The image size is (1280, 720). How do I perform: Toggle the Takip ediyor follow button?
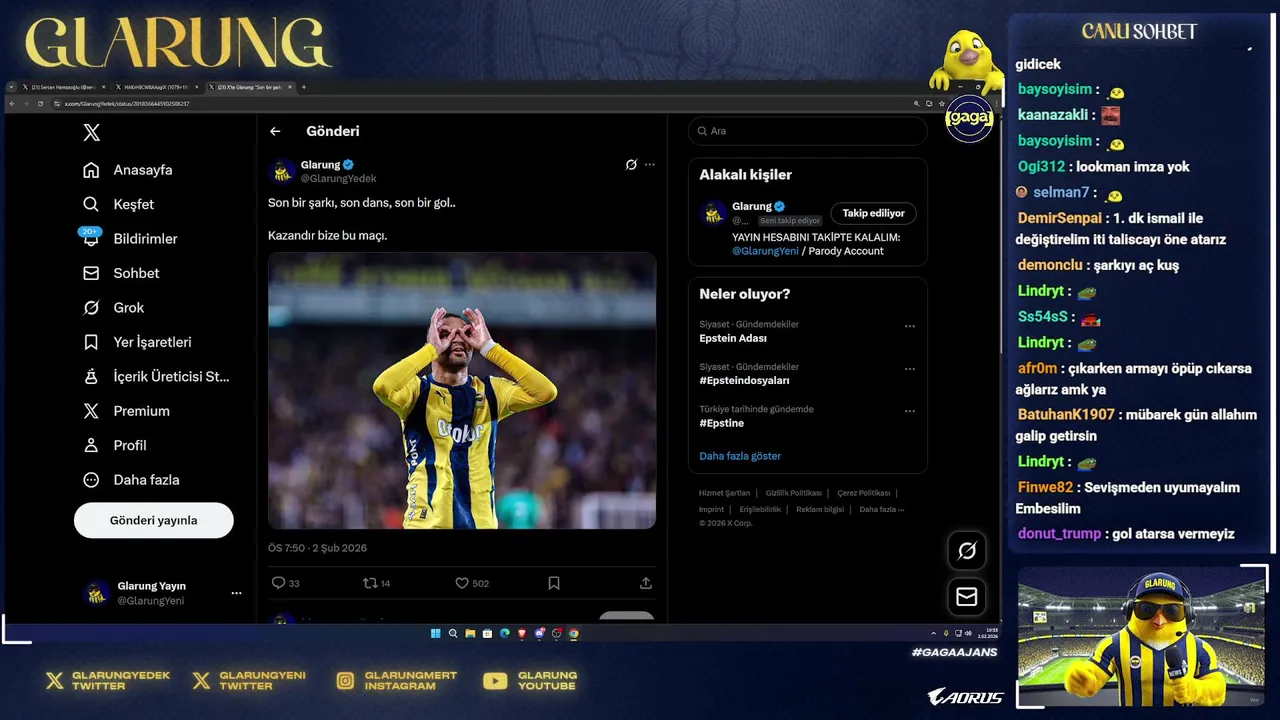(873, 213)
